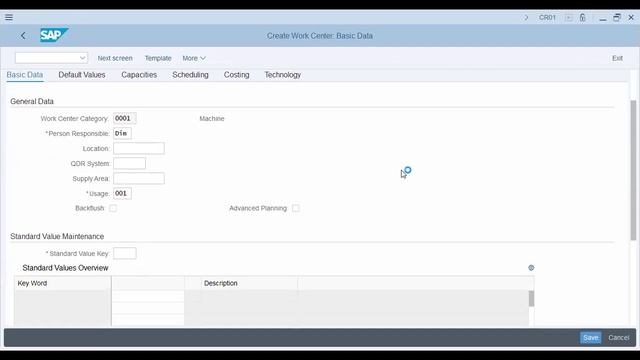640x360 pixels.
Task: Switch to the Default Values tab
Action: pyautogui.click(x=82, y=75)
